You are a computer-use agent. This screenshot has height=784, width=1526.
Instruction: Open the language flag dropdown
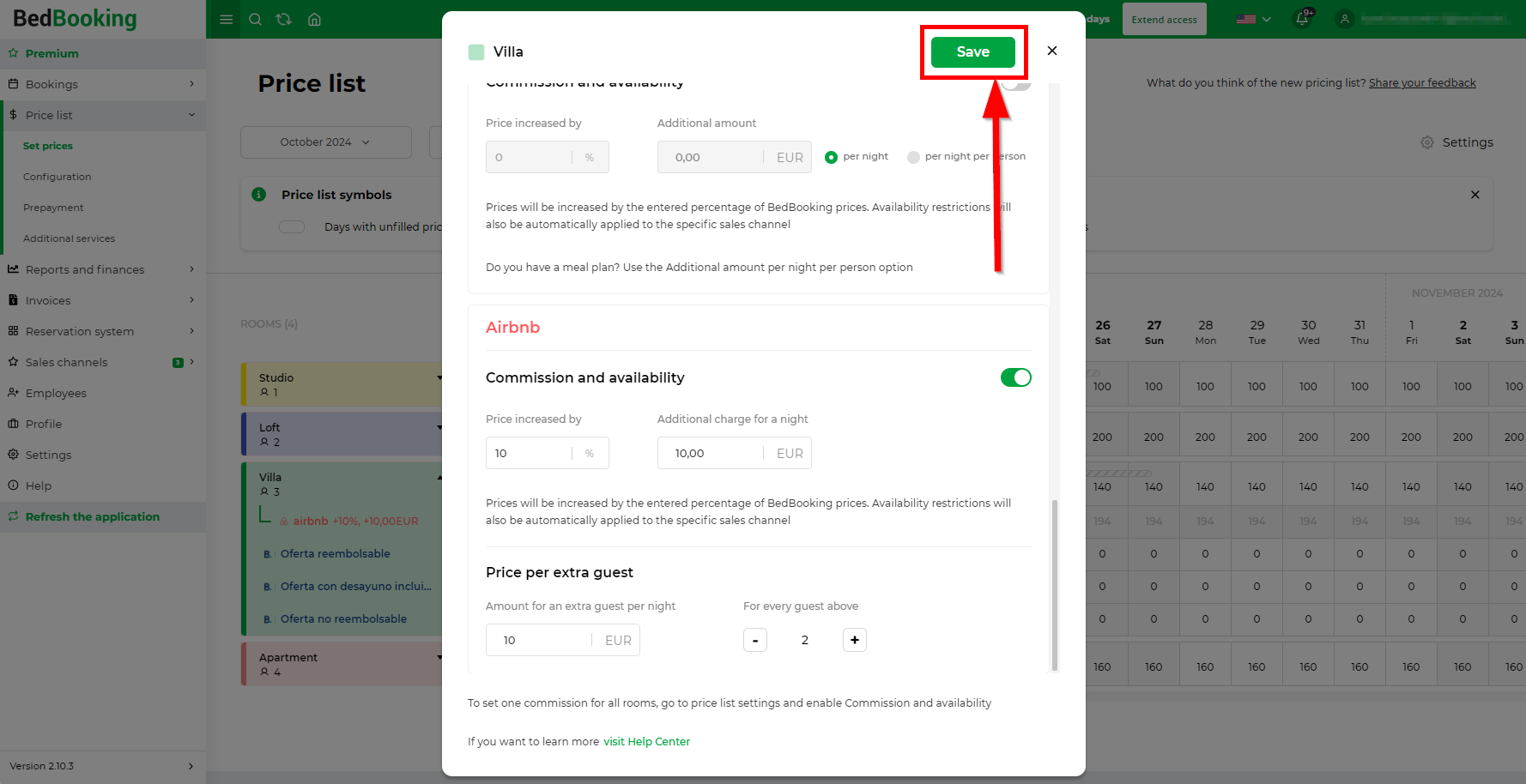pyautogui.click(x=1254, y=19)
